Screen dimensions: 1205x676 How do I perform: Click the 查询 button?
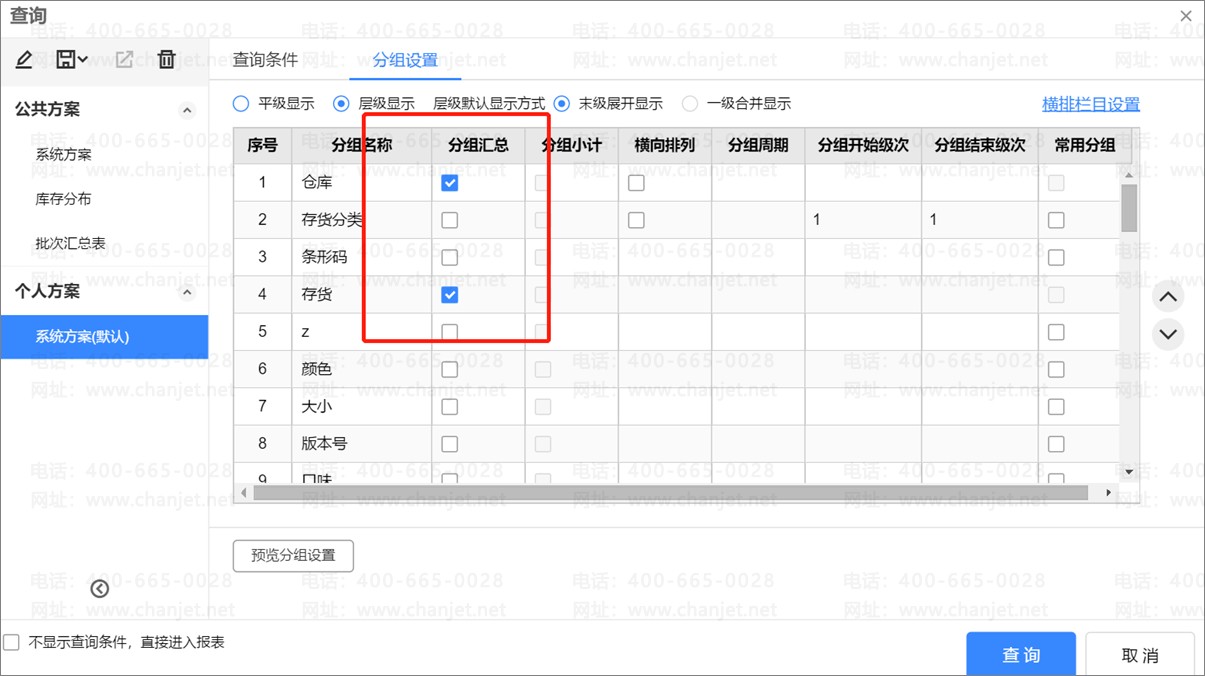(x=1021, y=655)
